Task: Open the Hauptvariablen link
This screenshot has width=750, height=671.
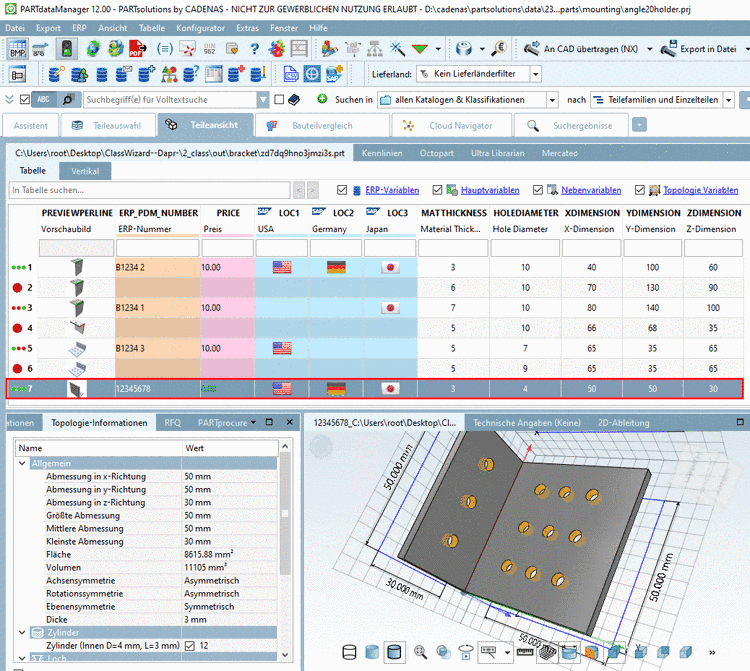Action: 490,190
